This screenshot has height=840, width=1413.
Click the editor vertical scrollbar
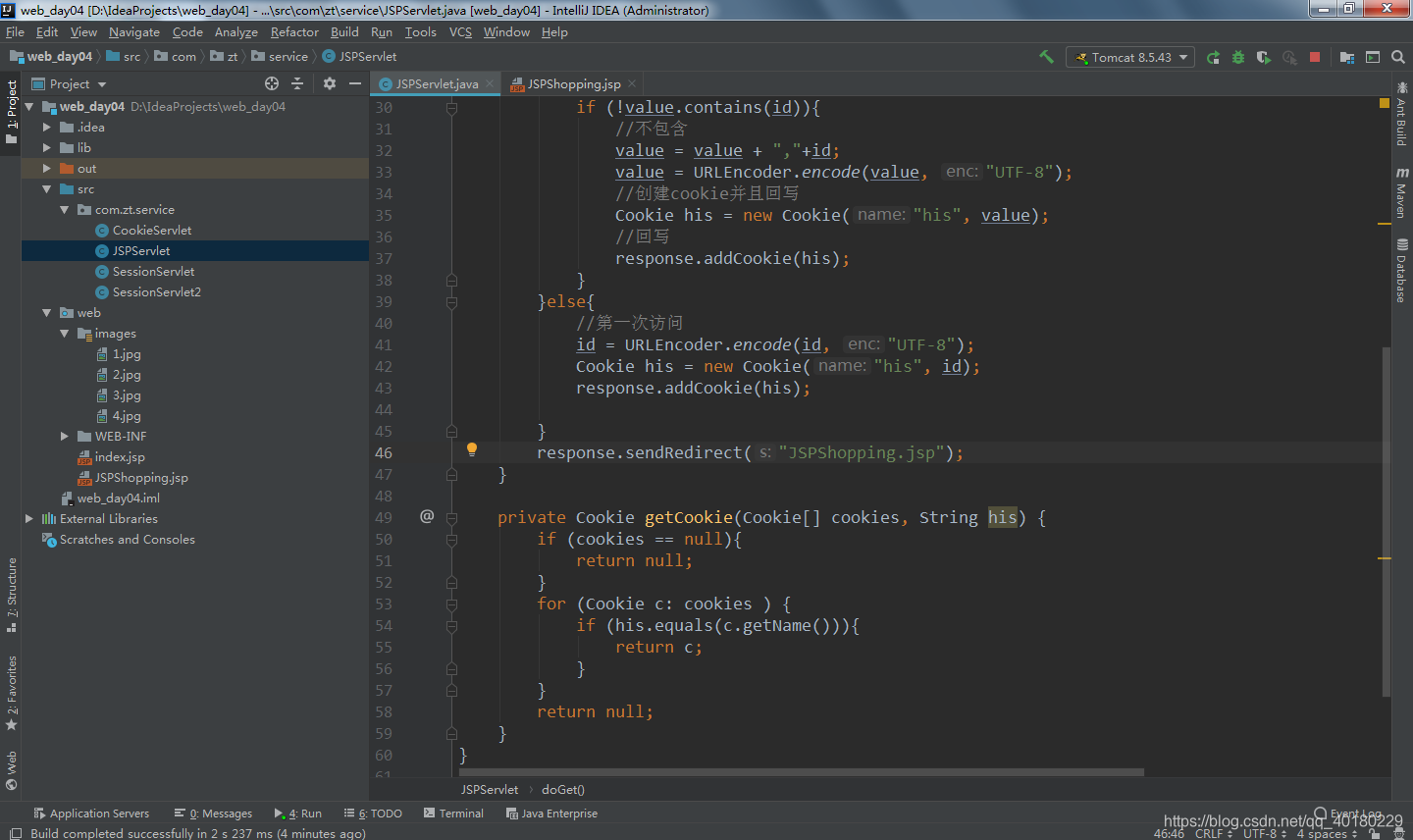1386,520
